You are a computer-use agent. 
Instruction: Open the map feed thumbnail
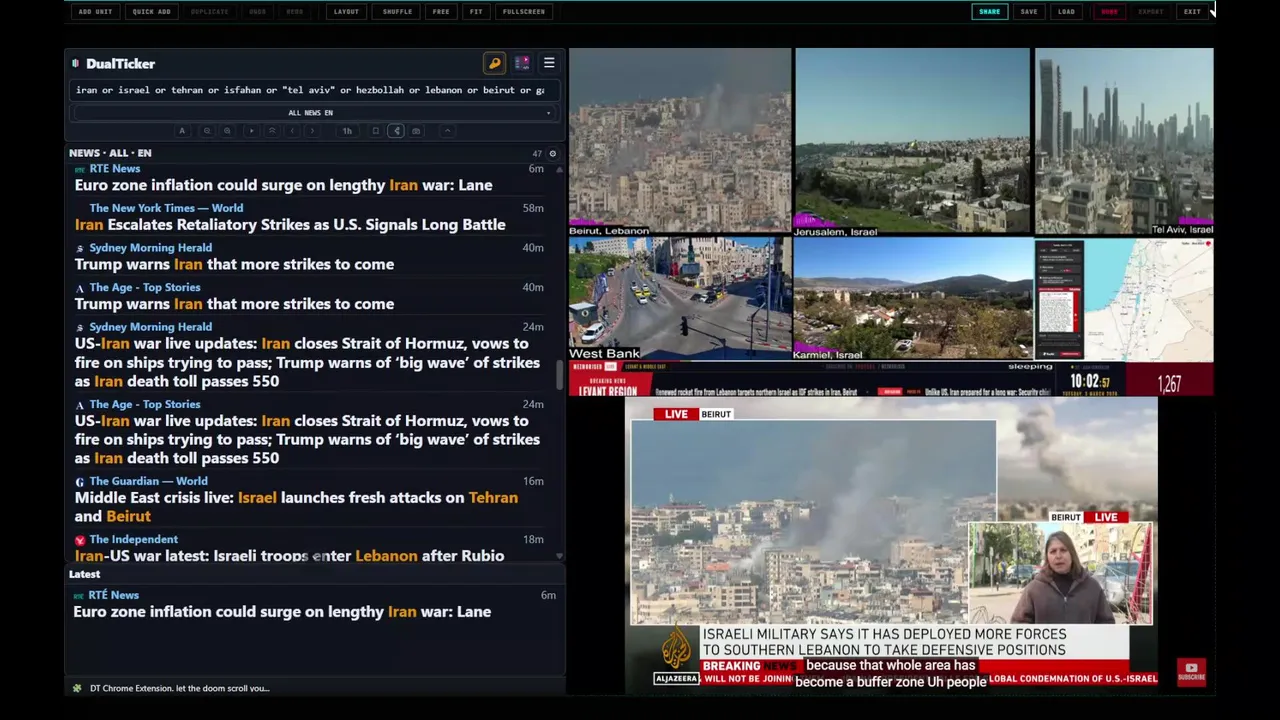1124,298
